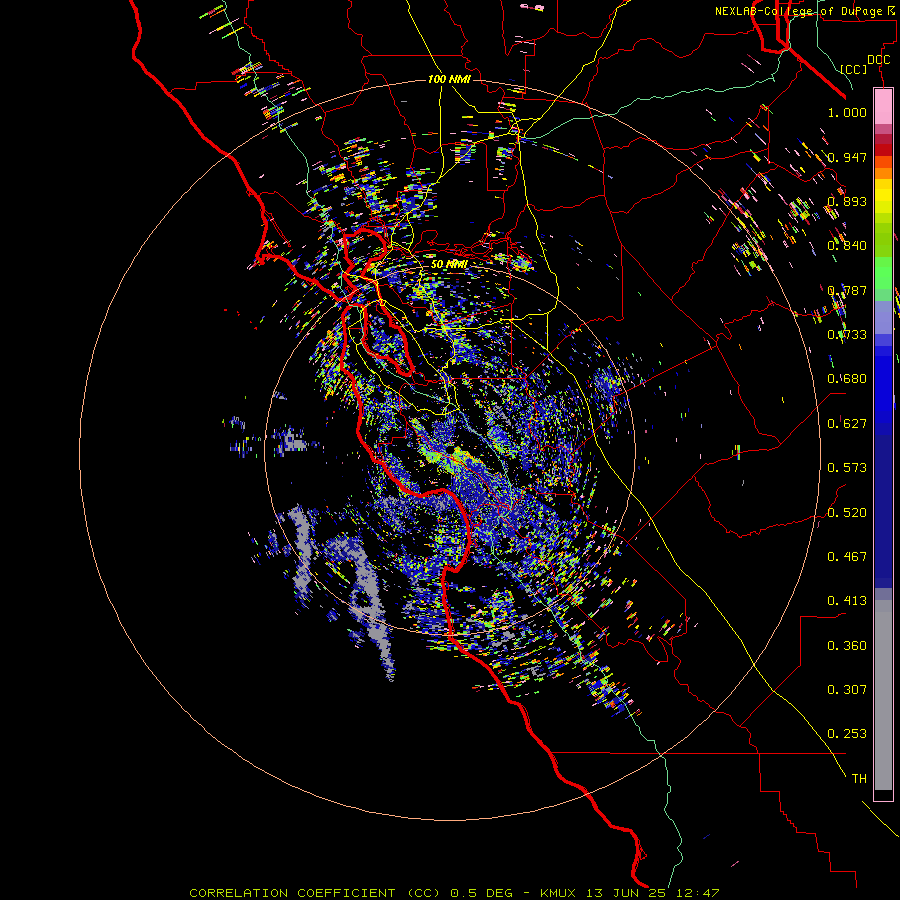Click the 50 NMI range ring label
The image size is (900, 900).
click(x=449, y=264)
